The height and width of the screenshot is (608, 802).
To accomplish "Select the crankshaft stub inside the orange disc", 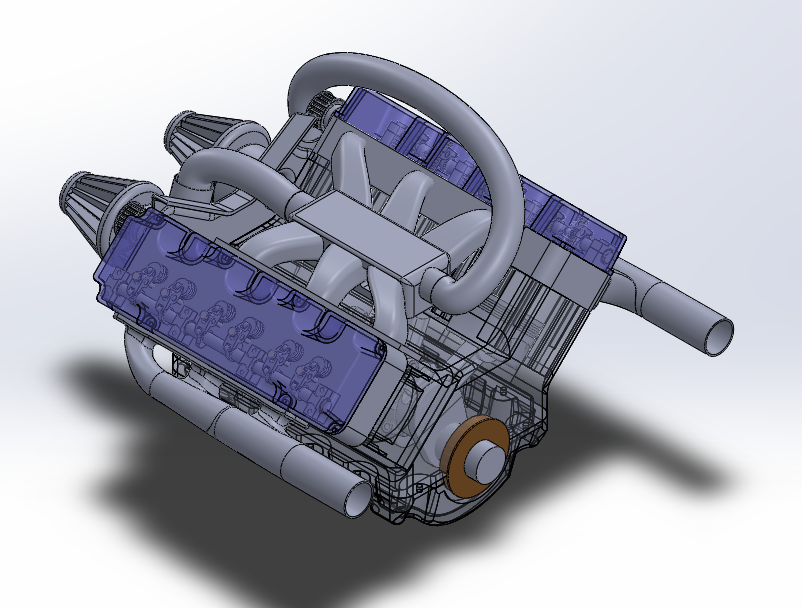I will 484,461.
